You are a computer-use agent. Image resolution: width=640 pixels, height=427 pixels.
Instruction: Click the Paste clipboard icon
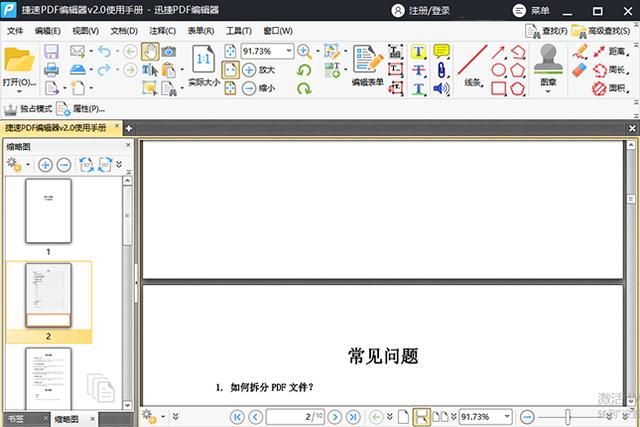click(169, 70)
